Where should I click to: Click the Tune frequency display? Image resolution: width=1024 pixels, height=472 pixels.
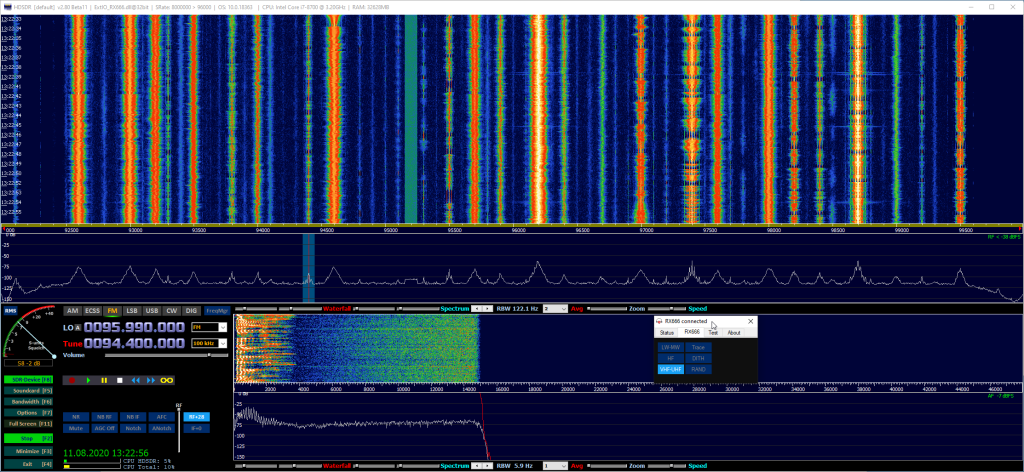[134, 343]
